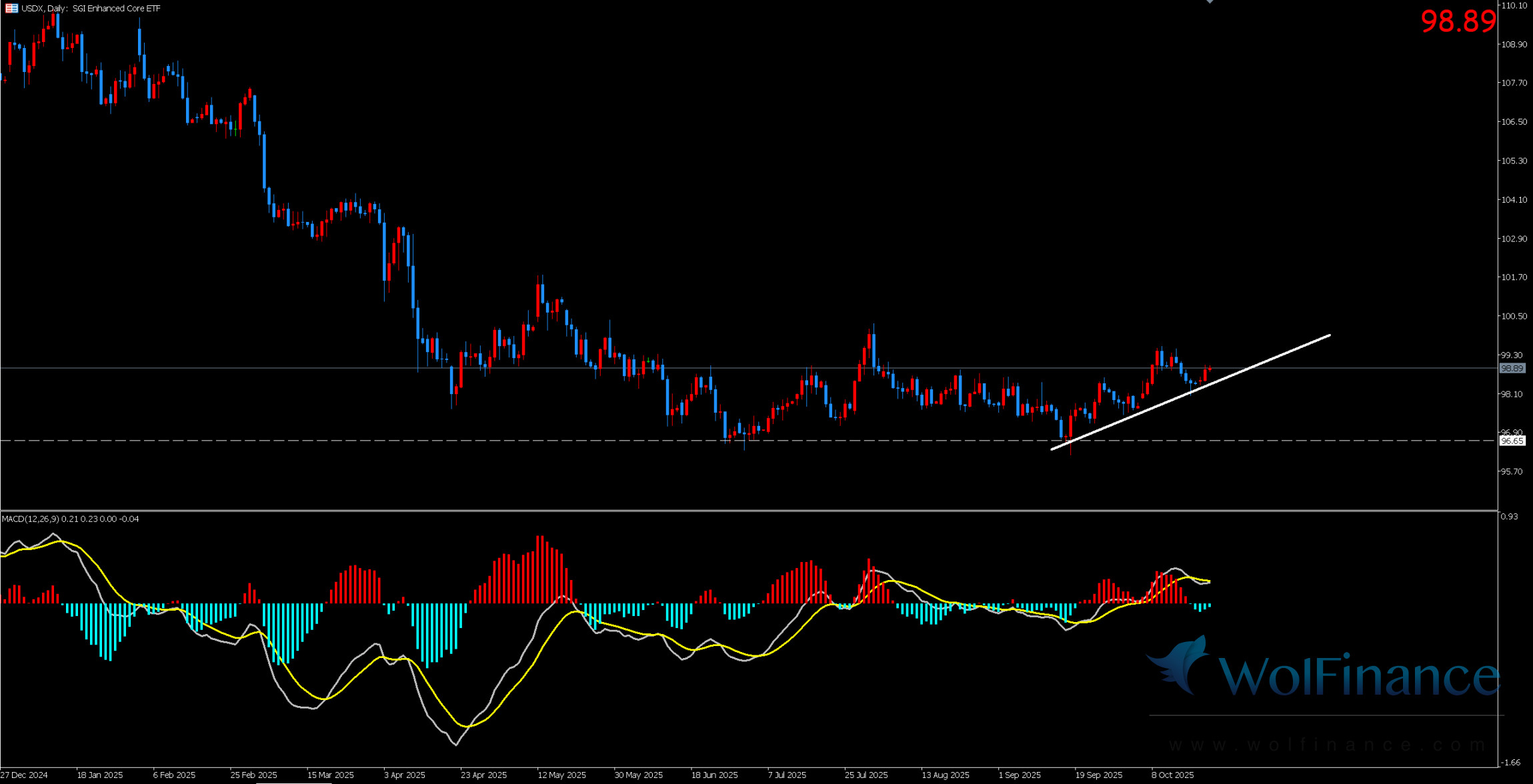1533x784 pixels.
Task: Click the 104.10 level on price scale
Action: pyautogui.click(x=1513, y=200)
